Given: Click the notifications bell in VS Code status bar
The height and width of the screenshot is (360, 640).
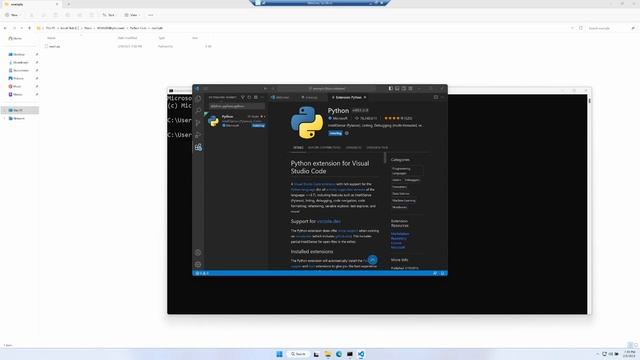Looking at the screenshot, I should click(442, 273).
